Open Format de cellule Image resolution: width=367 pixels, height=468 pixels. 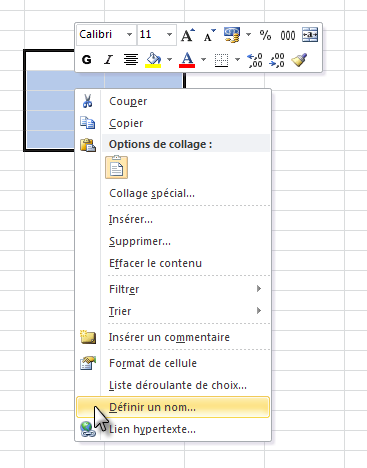point(173,363)
